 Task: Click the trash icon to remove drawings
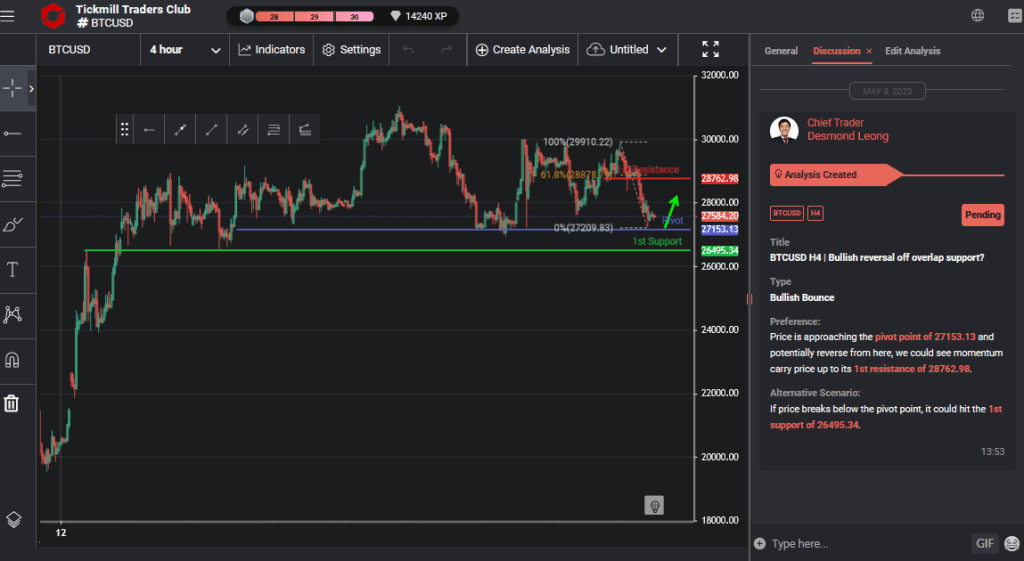click(12, 403)
